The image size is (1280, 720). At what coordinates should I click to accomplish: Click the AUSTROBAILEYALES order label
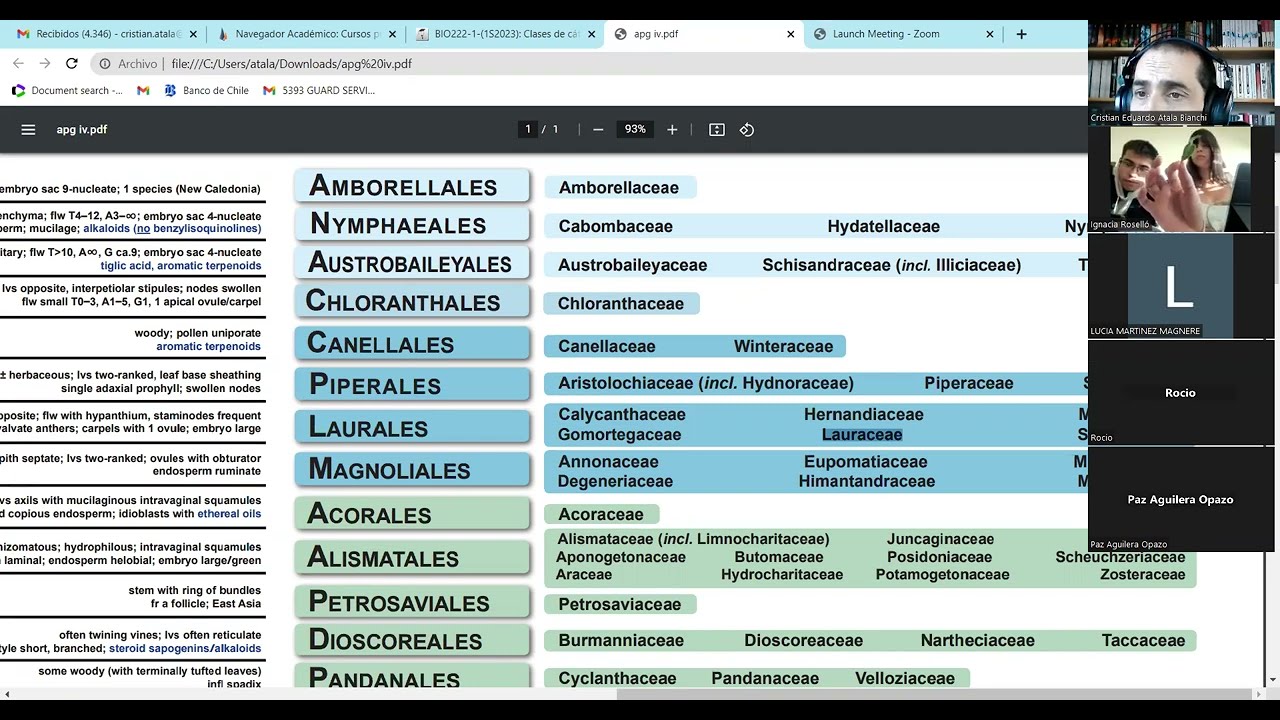pyautogui.click(x=410, y=263)
